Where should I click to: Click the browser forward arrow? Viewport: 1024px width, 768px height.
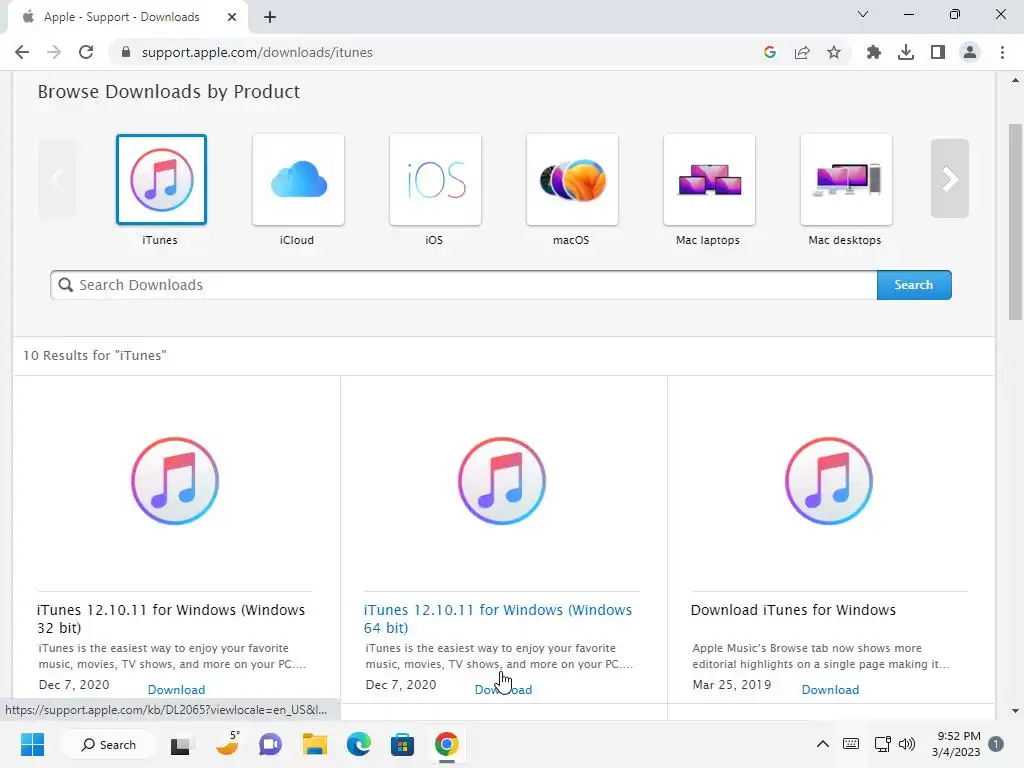(54, 52)
